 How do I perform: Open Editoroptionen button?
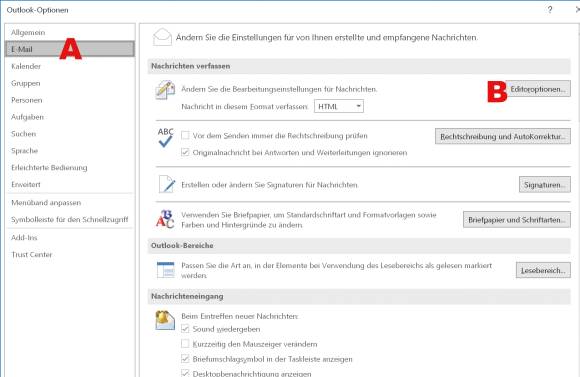pyautogui.click(x=538, y=89)
